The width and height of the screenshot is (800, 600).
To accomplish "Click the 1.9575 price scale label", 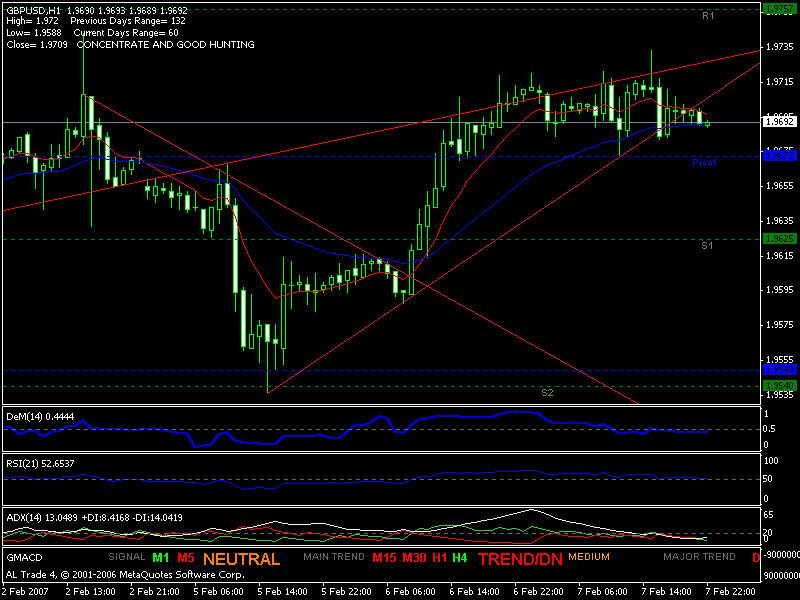I will pyautogui.click(x=780, y=325).
